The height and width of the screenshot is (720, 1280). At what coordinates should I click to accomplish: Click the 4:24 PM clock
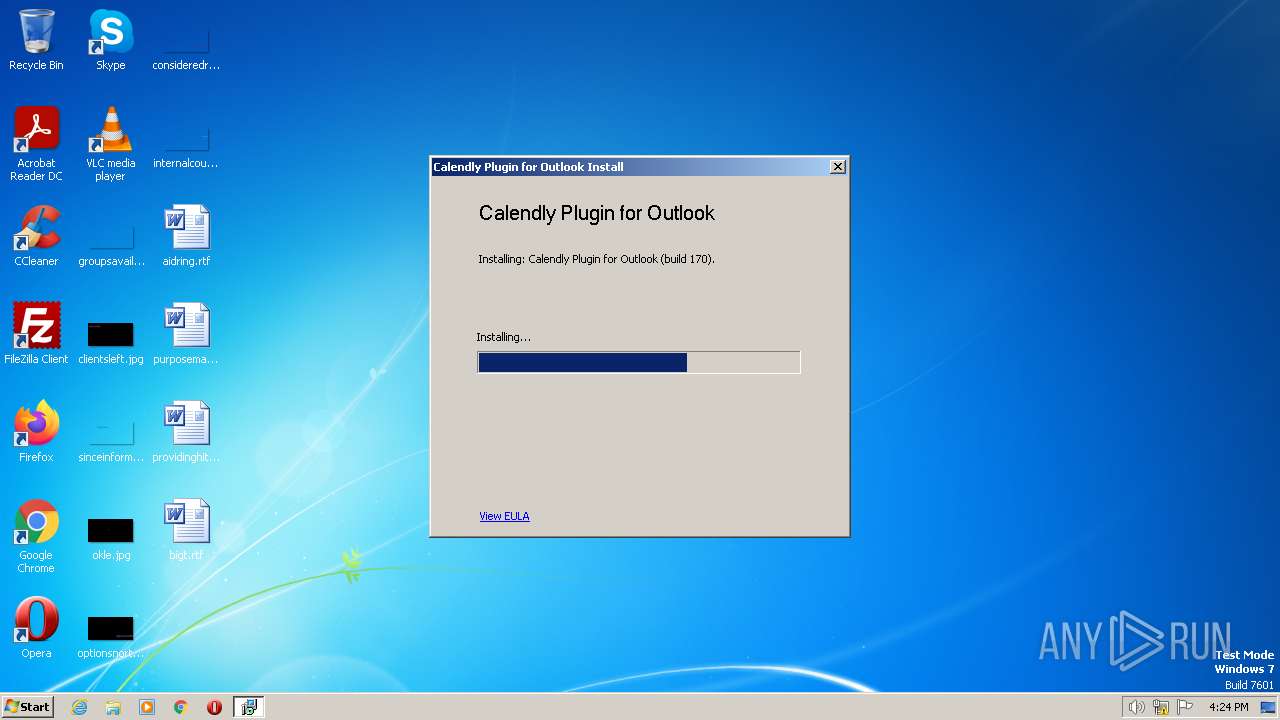pos(1228,707)
